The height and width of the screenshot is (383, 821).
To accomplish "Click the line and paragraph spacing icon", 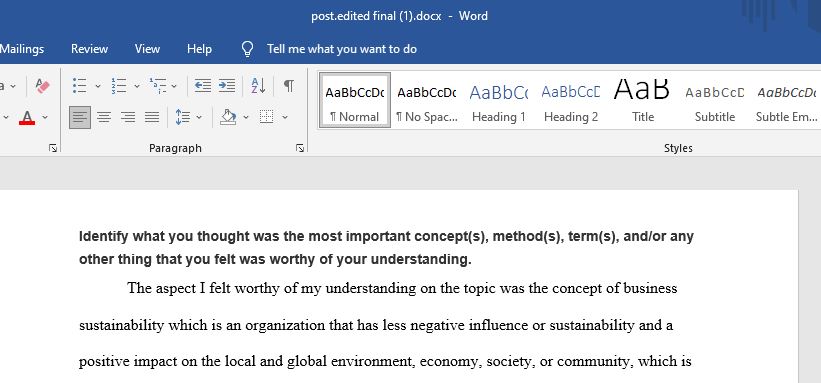I will click(183, 117).
